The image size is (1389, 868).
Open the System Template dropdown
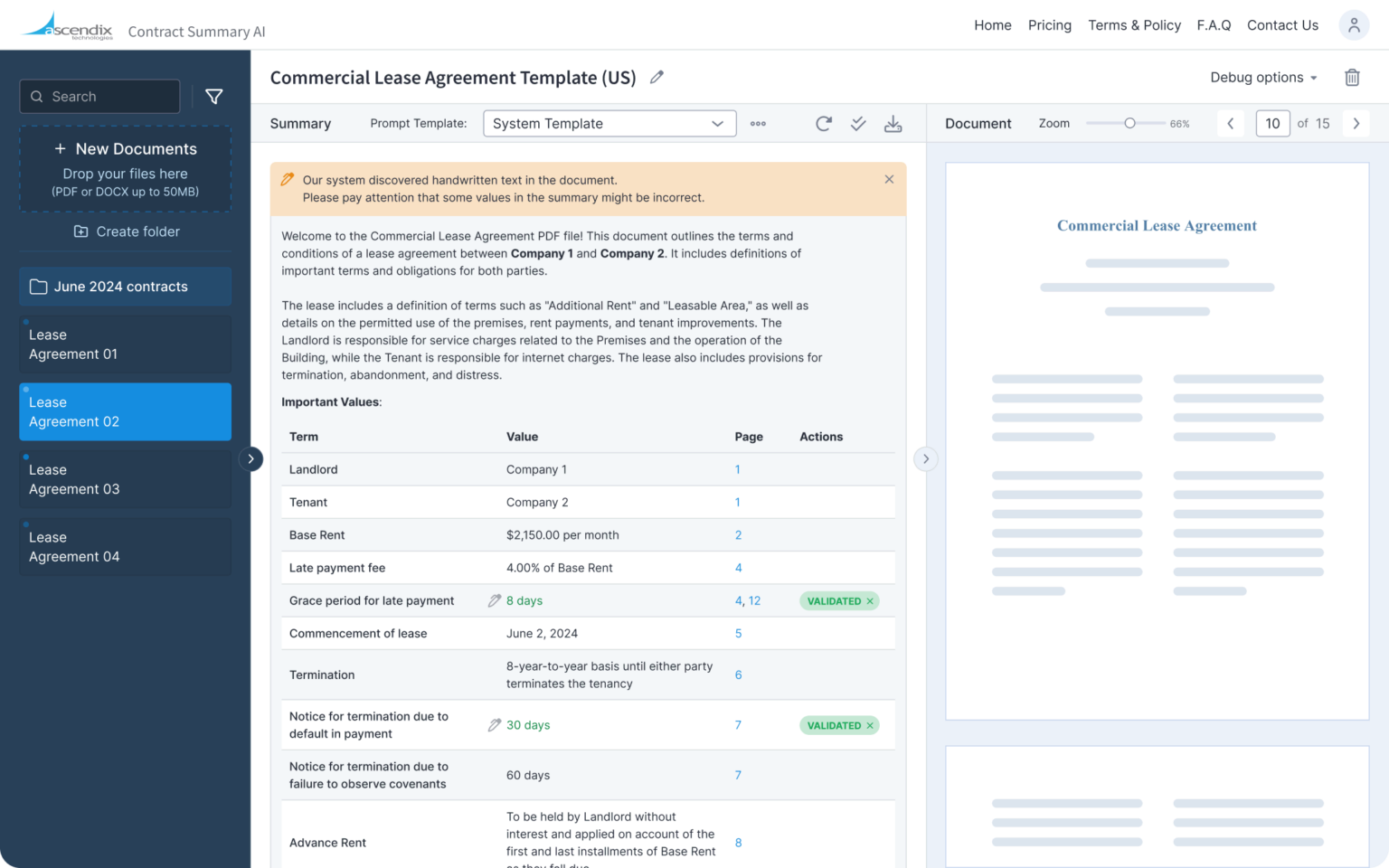tap(609, 124)
